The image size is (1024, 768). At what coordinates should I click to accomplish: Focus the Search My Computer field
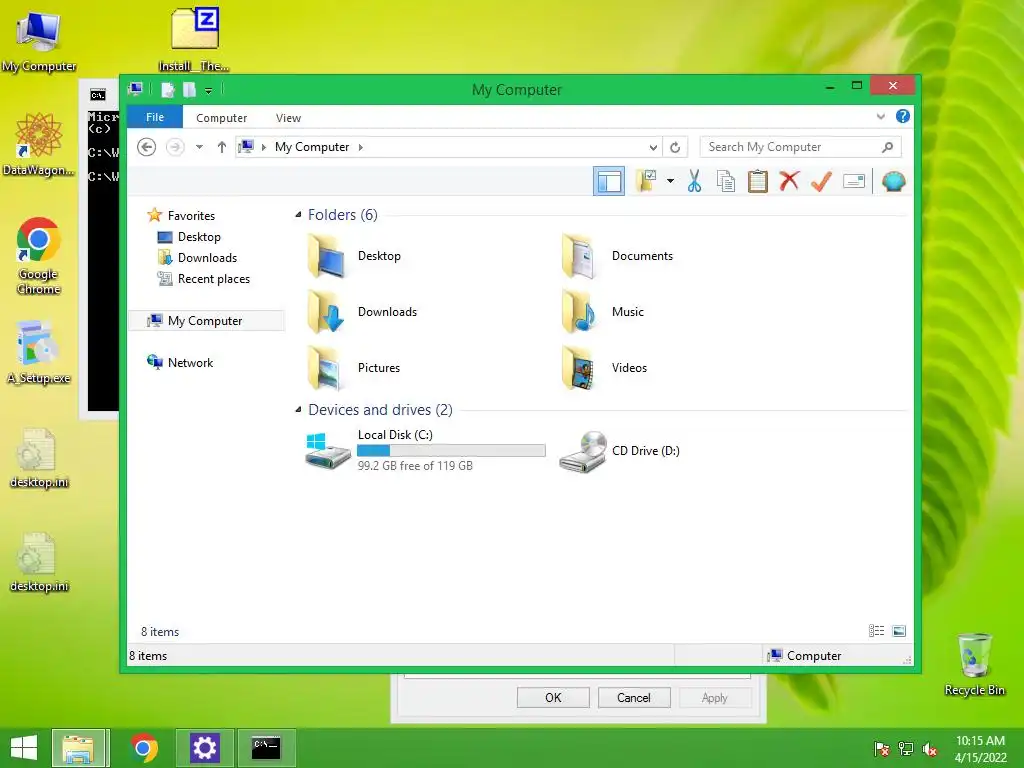[x=801, y=147]
